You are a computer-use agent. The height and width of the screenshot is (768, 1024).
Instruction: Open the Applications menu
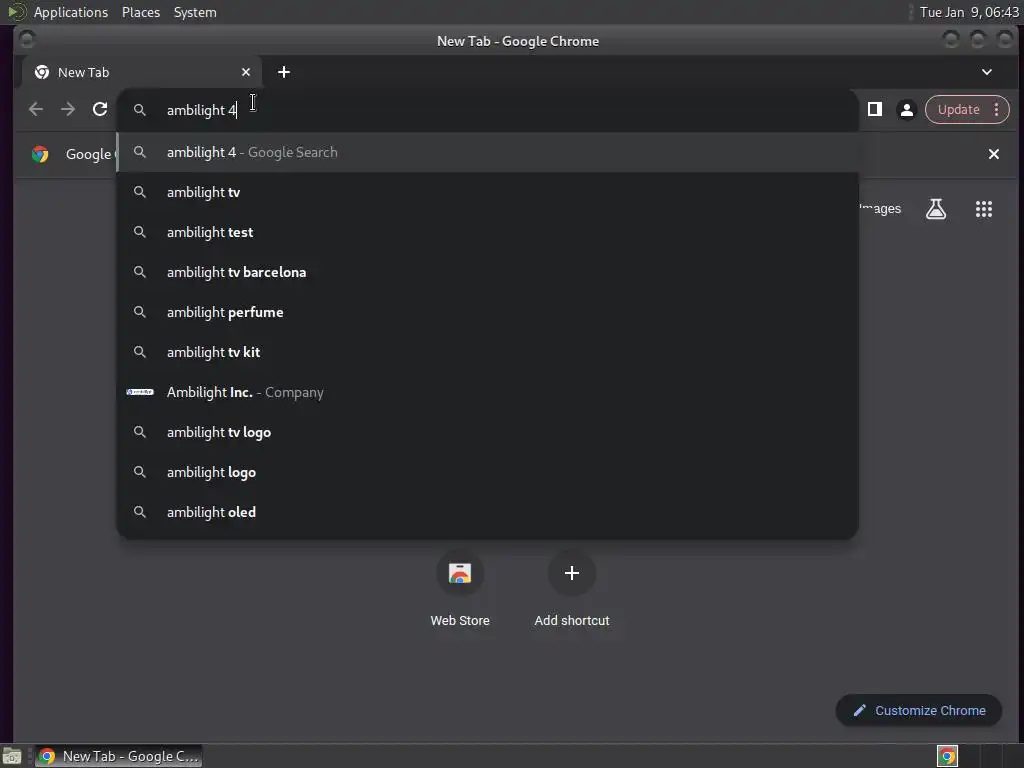71,12
